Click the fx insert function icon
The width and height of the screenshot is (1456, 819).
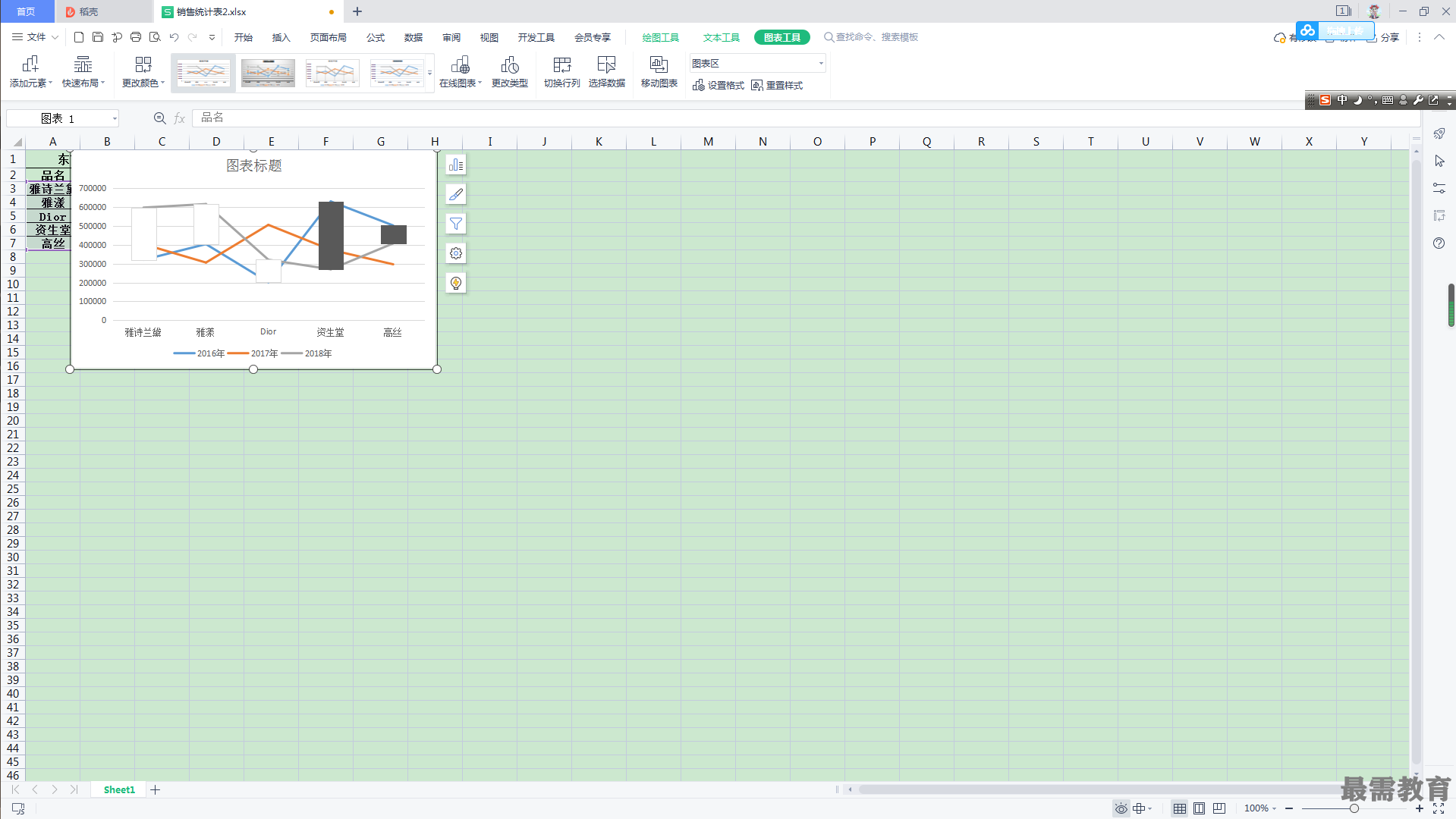pyautogui.click(x=180, y=118)
